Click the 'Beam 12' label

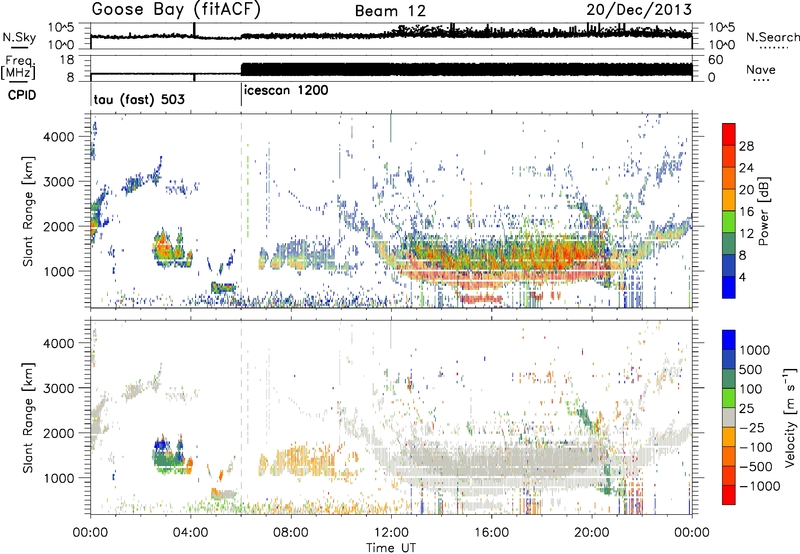click(x=390, y=11)
